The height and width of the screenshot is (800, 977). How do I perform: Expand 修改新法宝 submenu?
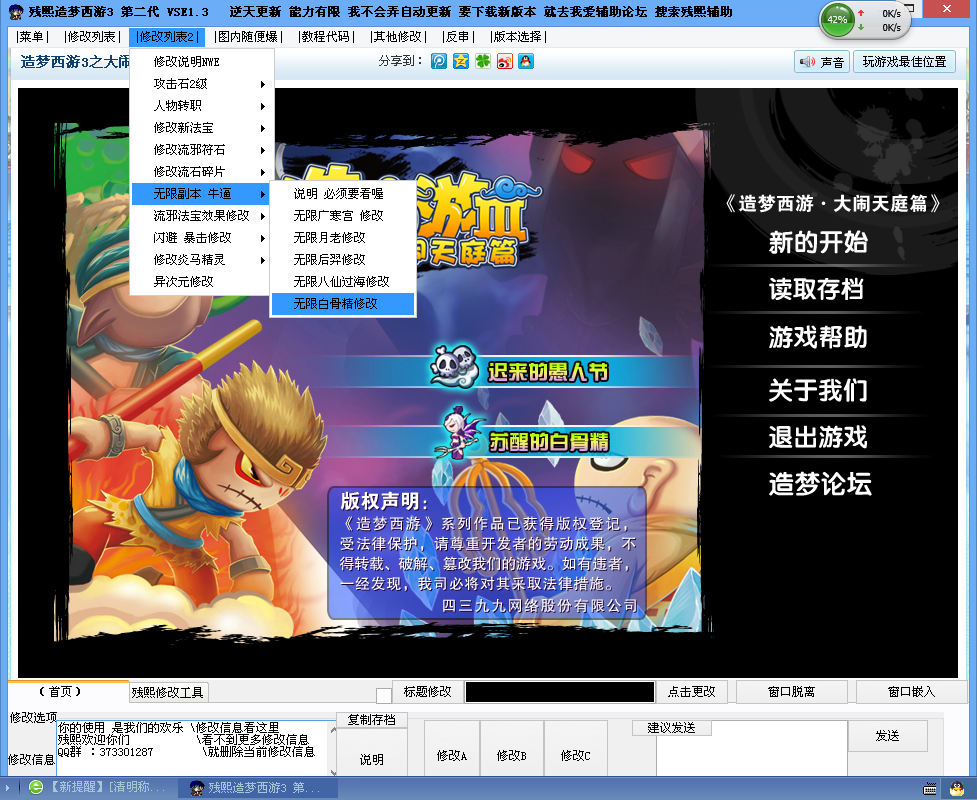point(203,128)
